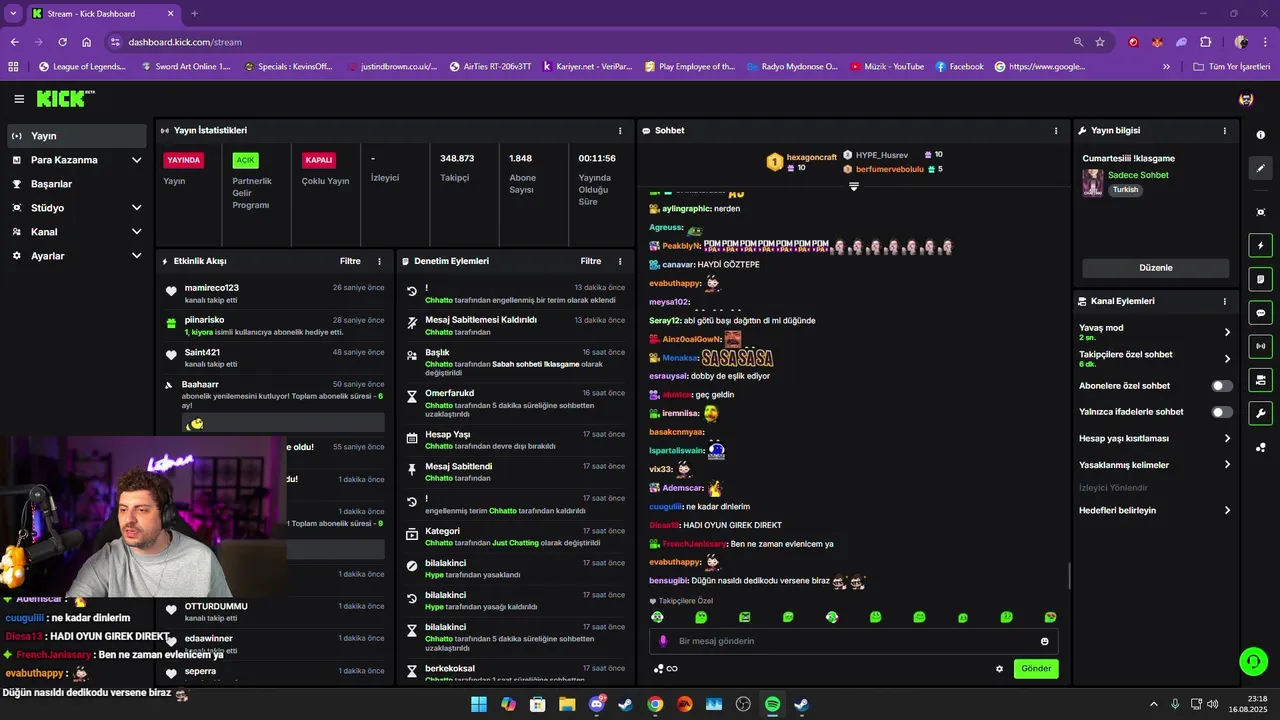Open the green headset support bubble
The width and height of the screenshot is (1280, 720).
pos(1253,661)
